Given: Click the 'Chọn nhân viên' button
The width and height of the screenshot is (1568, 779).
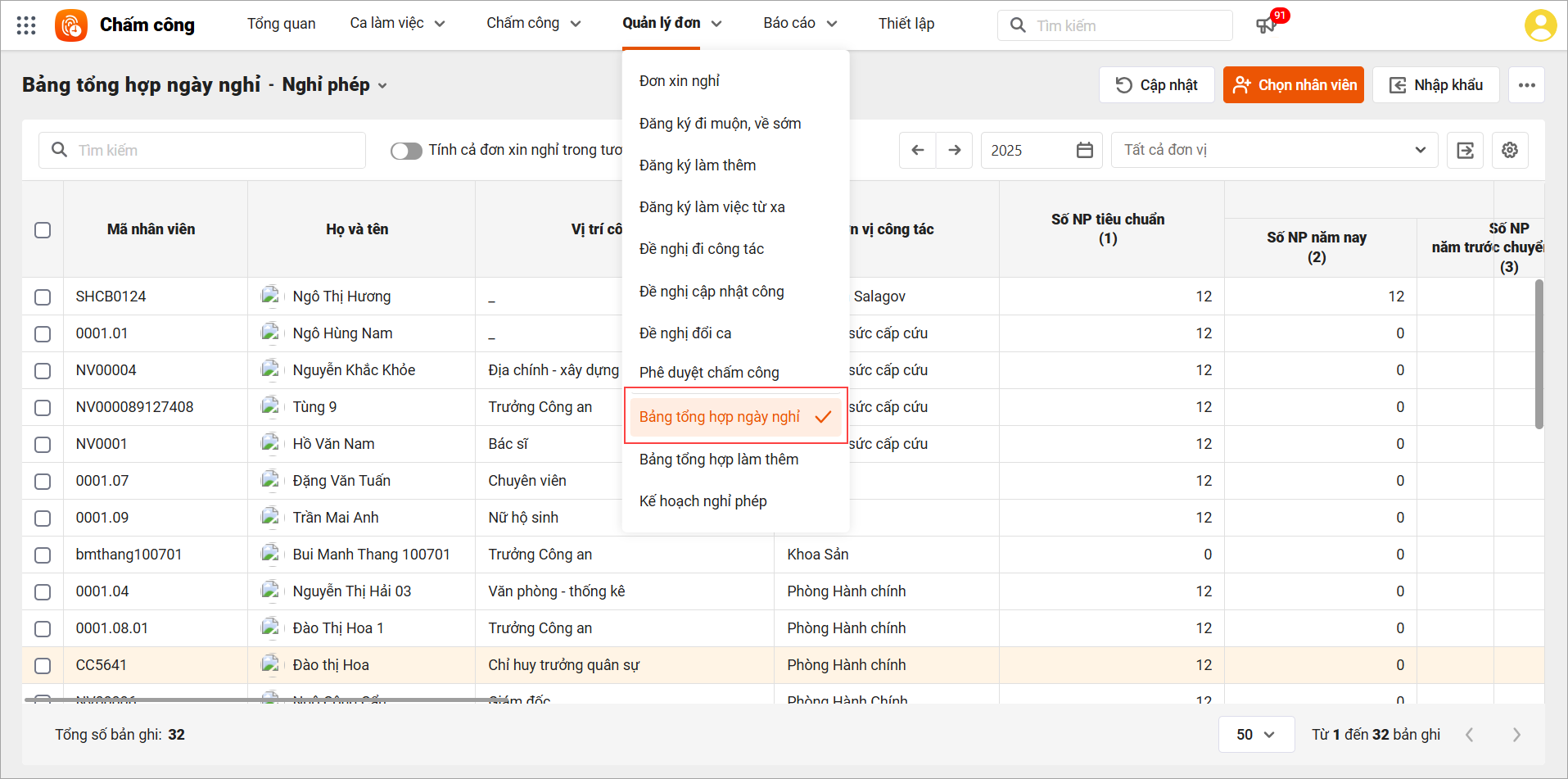Looking at the screenshot, I should pos(1293,85).
